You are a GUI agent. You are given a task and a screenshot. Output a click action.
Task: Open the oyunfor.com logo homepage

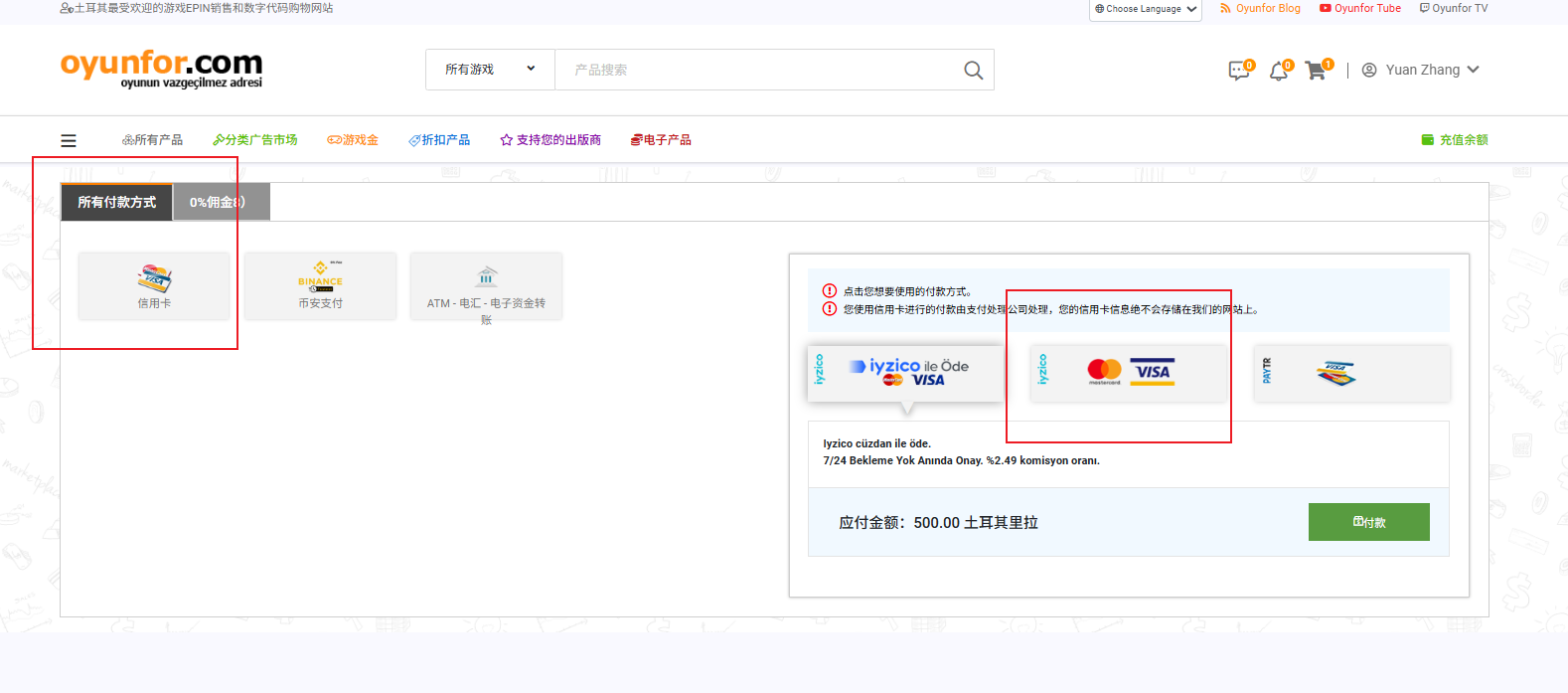[161, 69]
